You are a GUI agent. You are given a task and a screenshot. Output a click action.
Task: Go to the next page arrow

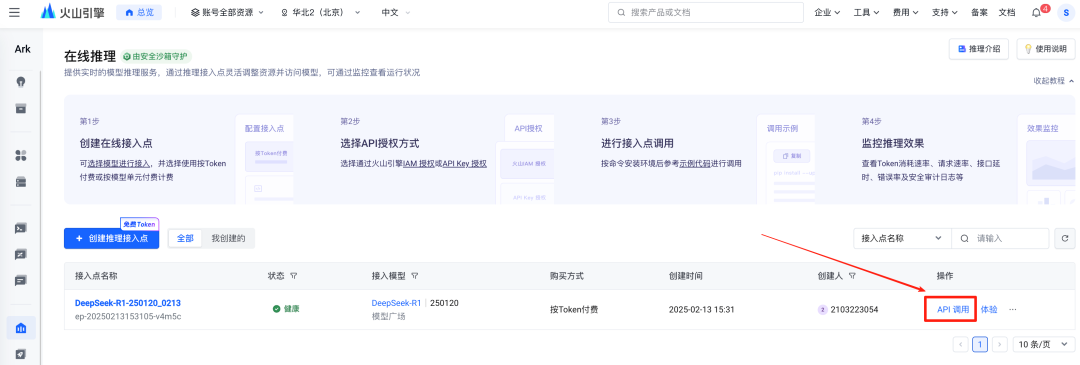(x=1000, y=344)
